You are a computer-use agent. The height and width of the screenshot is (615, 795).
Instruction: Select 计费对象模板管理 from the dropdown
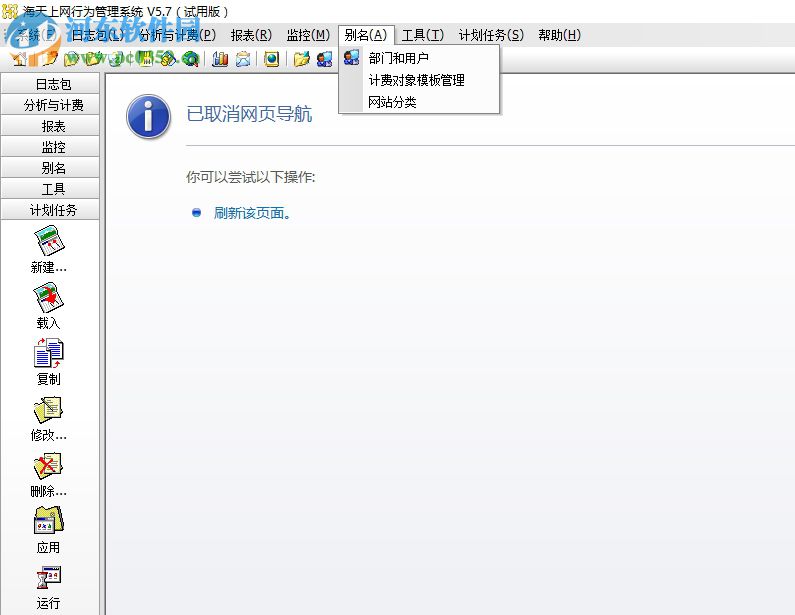pyautogui.click(x=419, y=80)
